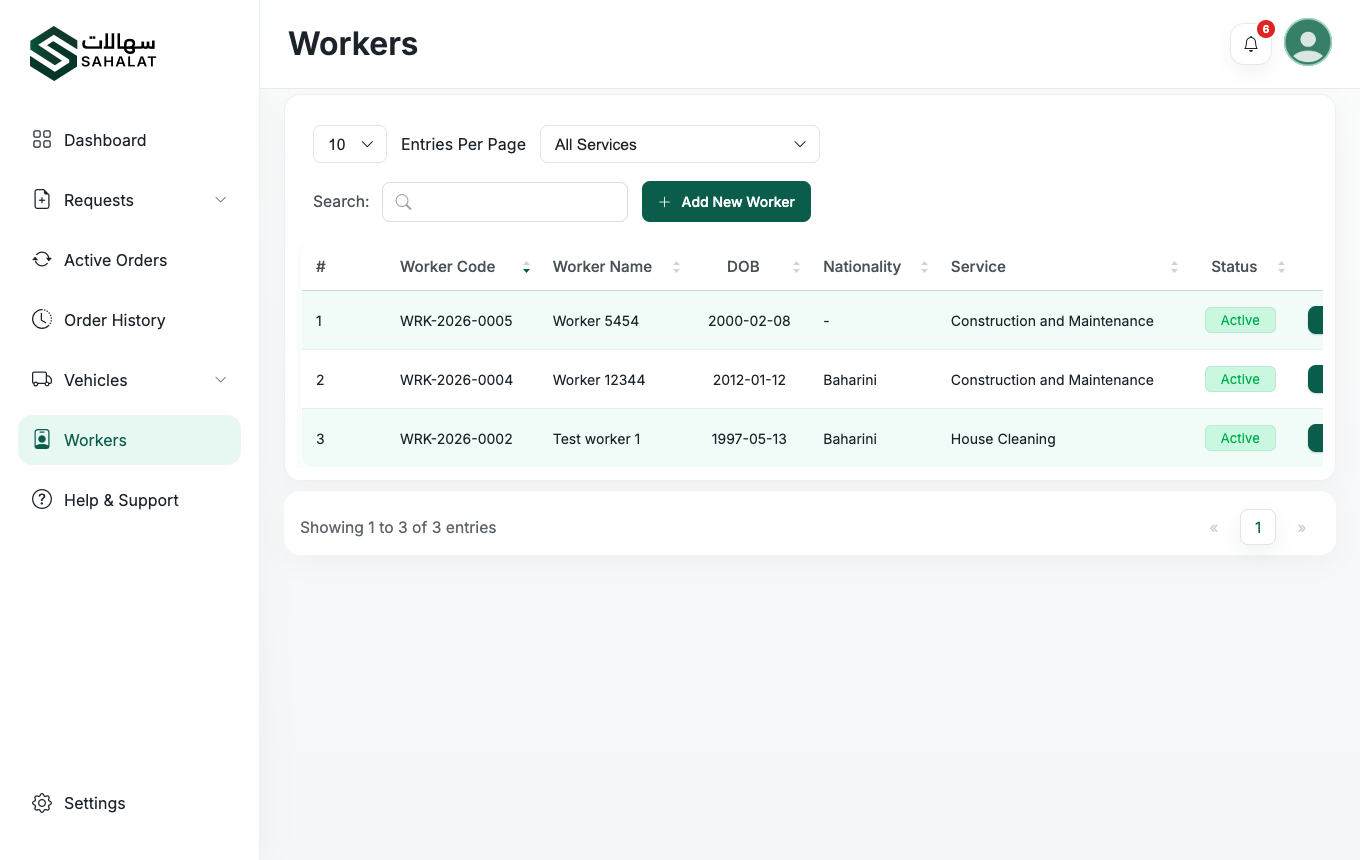Open the user profile avatar
Viewport: 1360px width, 860px height.
click(x=1308, y=42)
